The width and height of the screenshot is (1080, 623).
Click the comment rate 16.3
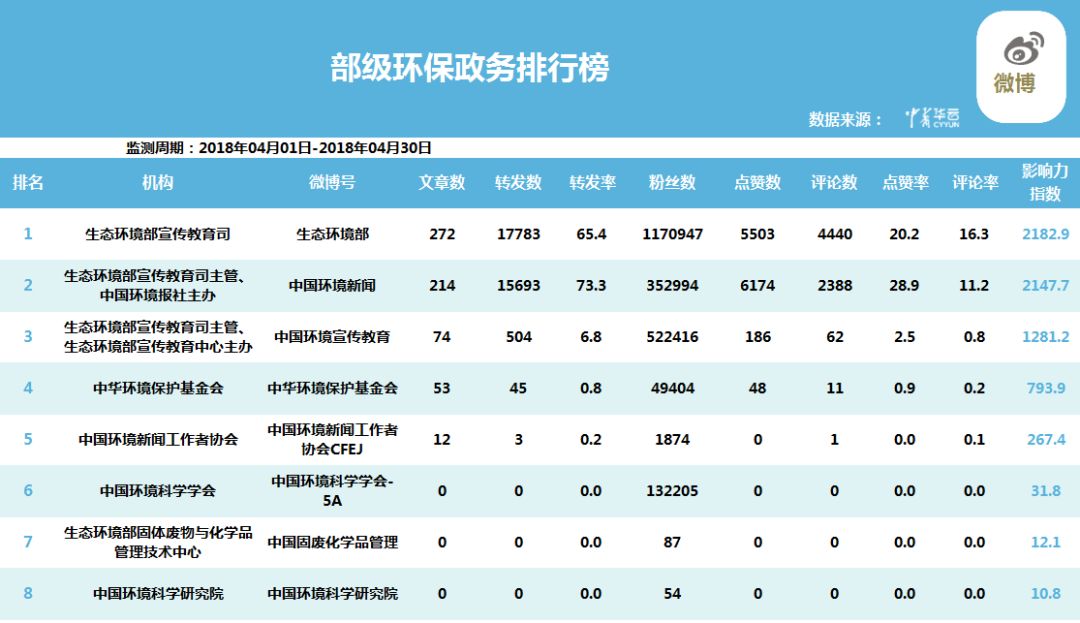974,234
